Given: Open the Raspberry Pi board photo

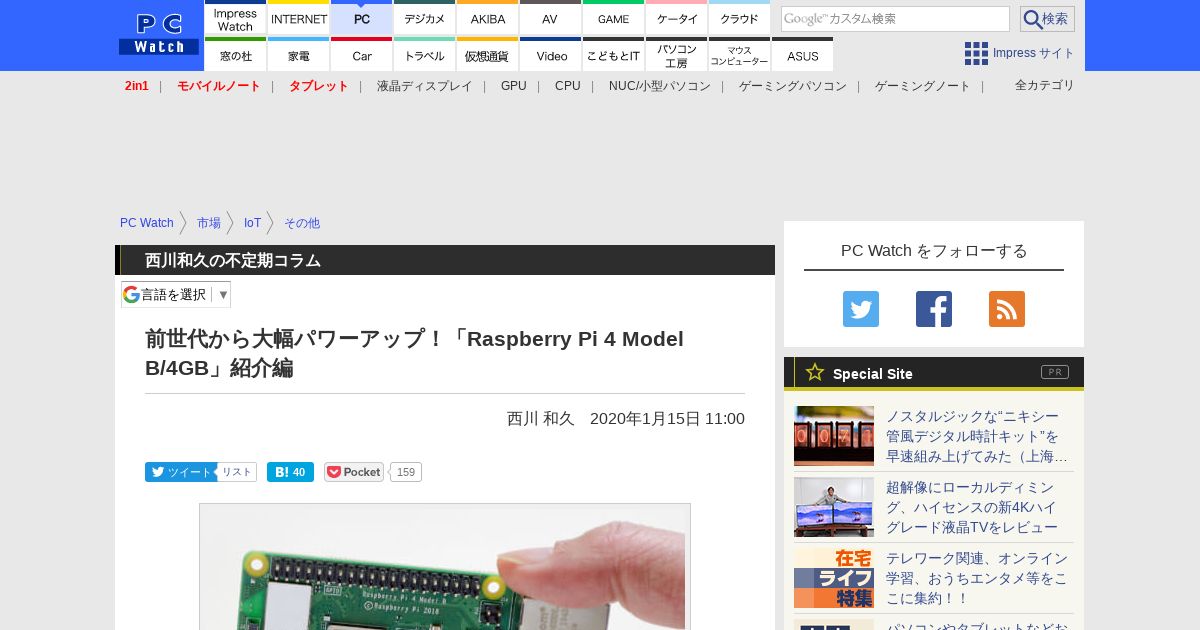Looking at the screenshot, I should [x=445, y=566].
